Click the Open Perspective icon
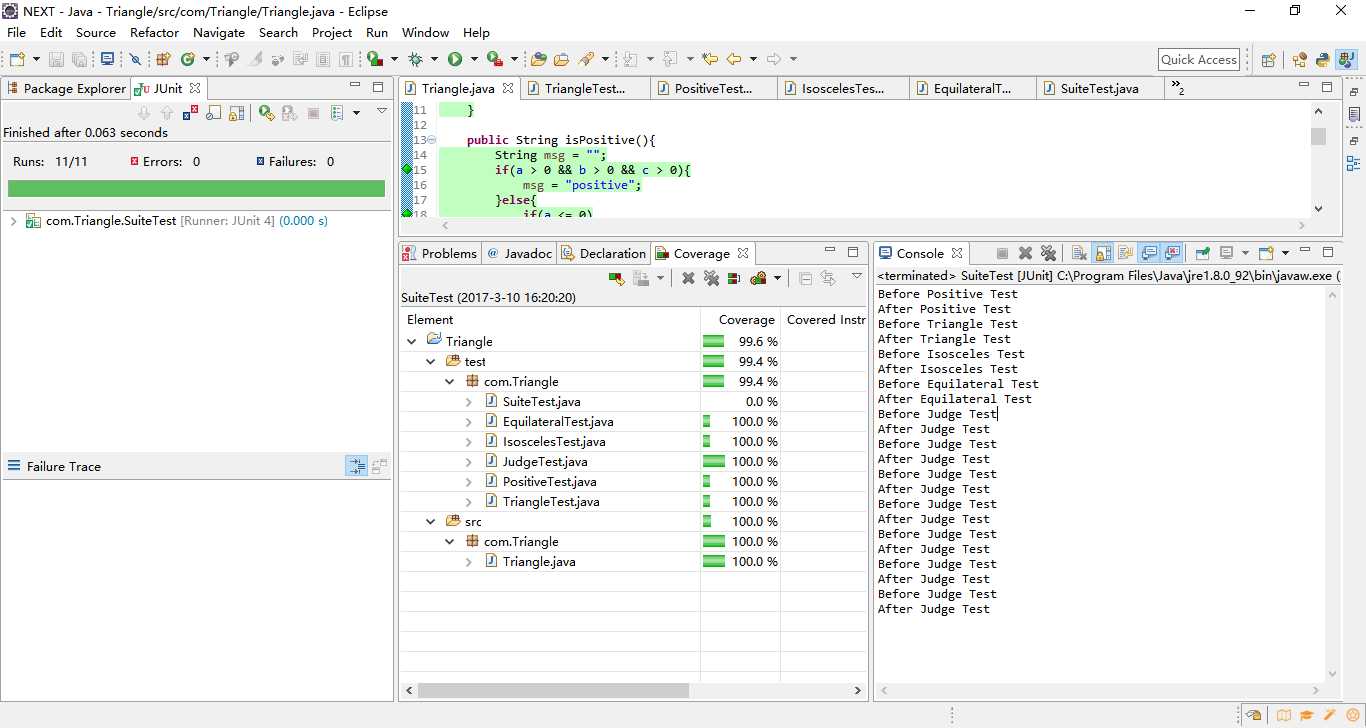This screenshot has height=728, width=1366. (x=1268, y=60)
